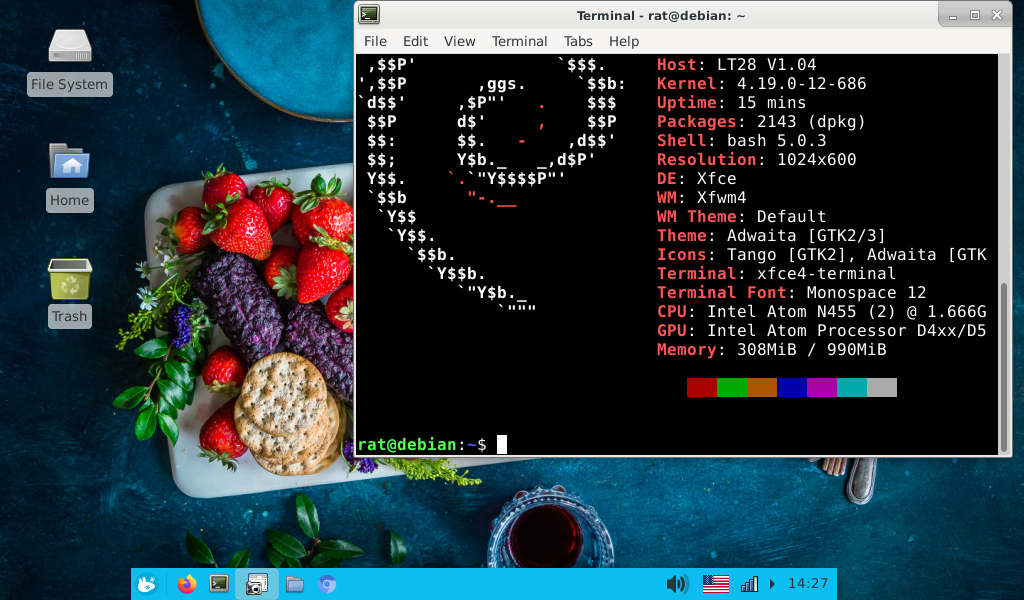Image resolution: width=1024 pixels, height=600 pixels.
Task: Click the 14:27 clock on the panel
Action: (808, 584)
